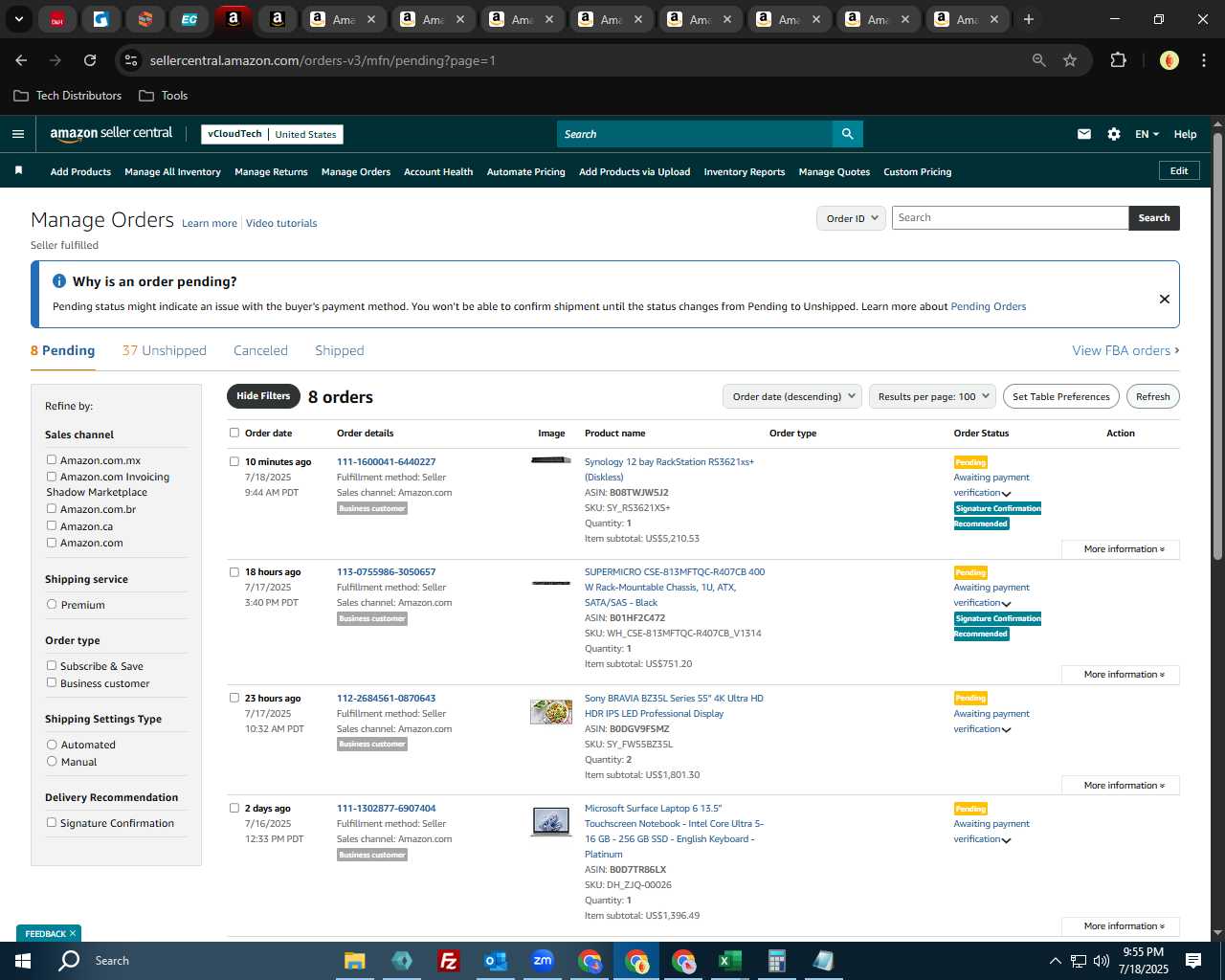Image resolution: width=1225 pixels, height=980 pixels.
Task: Open Manage Returns menu item
Action: pyautogui.click(x=271, y=171)
